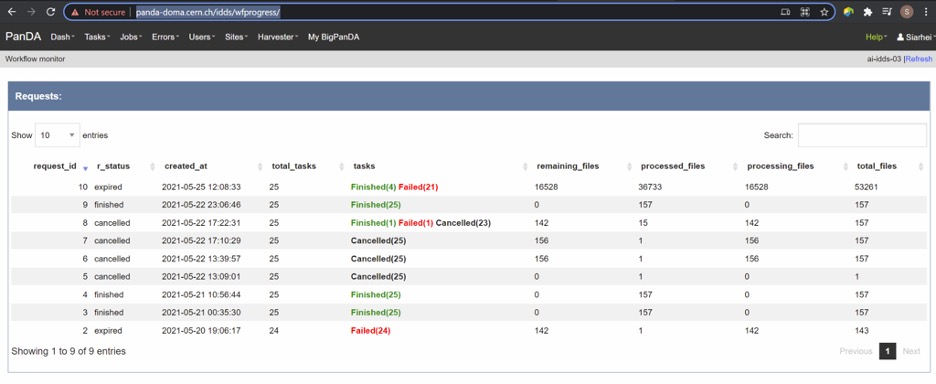Click Failed(21) in request 10 row
The width and height of the screenshot is (936, 384).
click(x=418, y=187)
